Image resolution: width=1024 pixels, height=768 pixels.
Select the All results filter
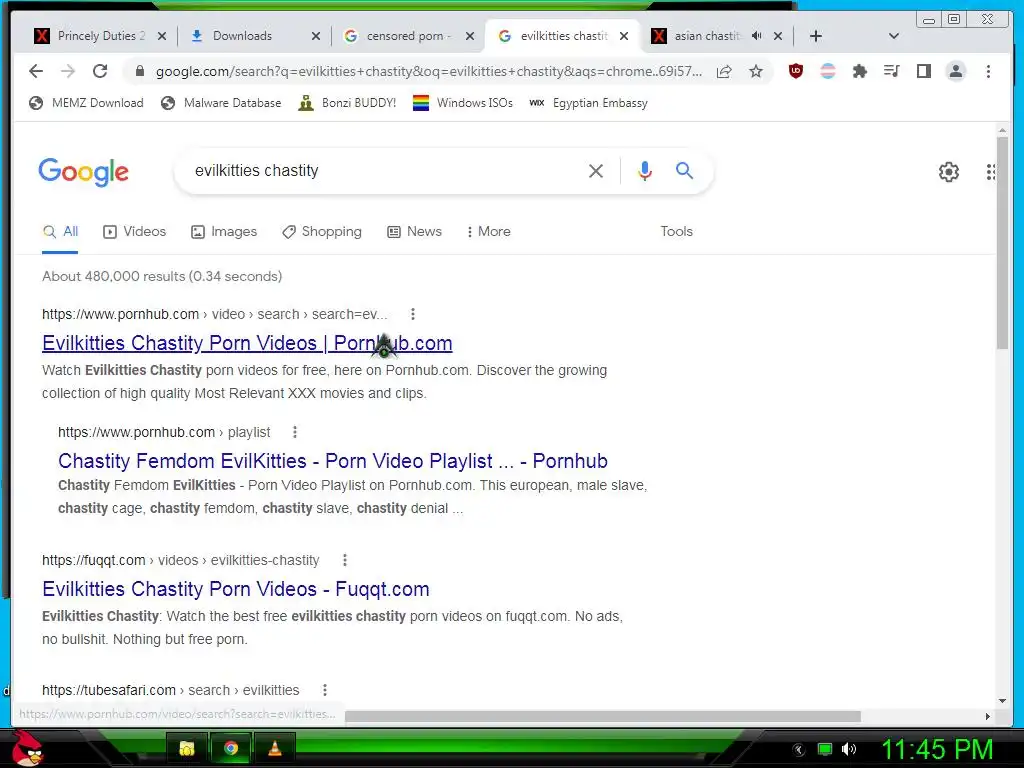click(x=60, y=232)
